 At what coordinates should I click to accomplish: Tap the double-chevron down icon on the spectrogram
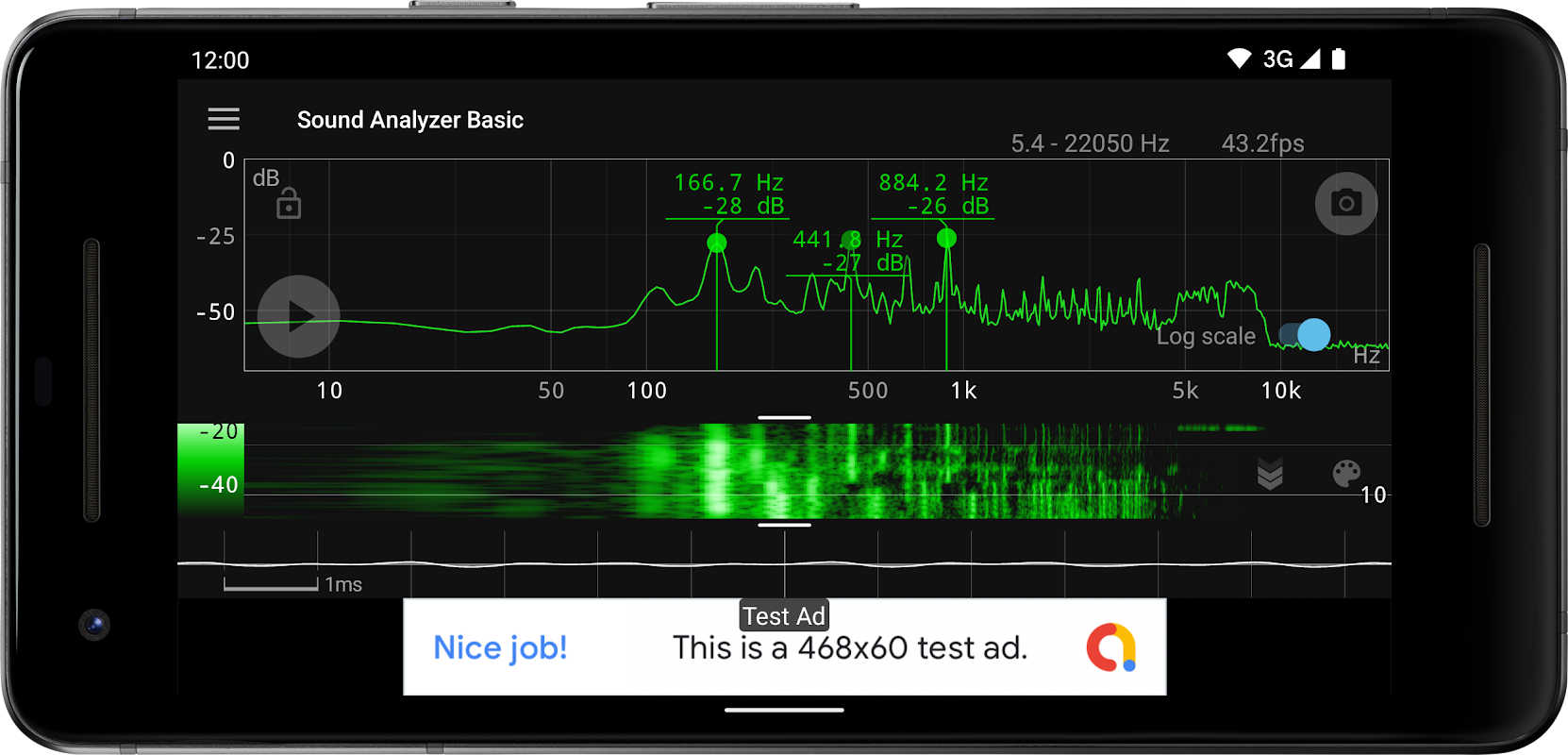1270,474
